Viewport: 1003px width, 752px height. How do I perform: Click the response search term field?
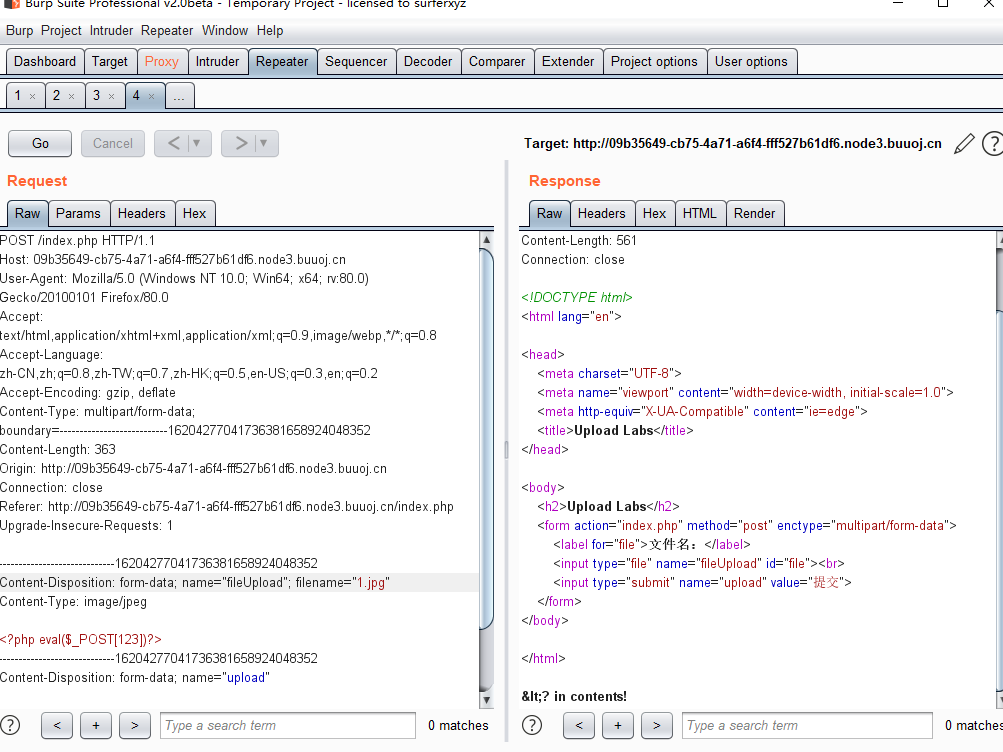[807, 725]
